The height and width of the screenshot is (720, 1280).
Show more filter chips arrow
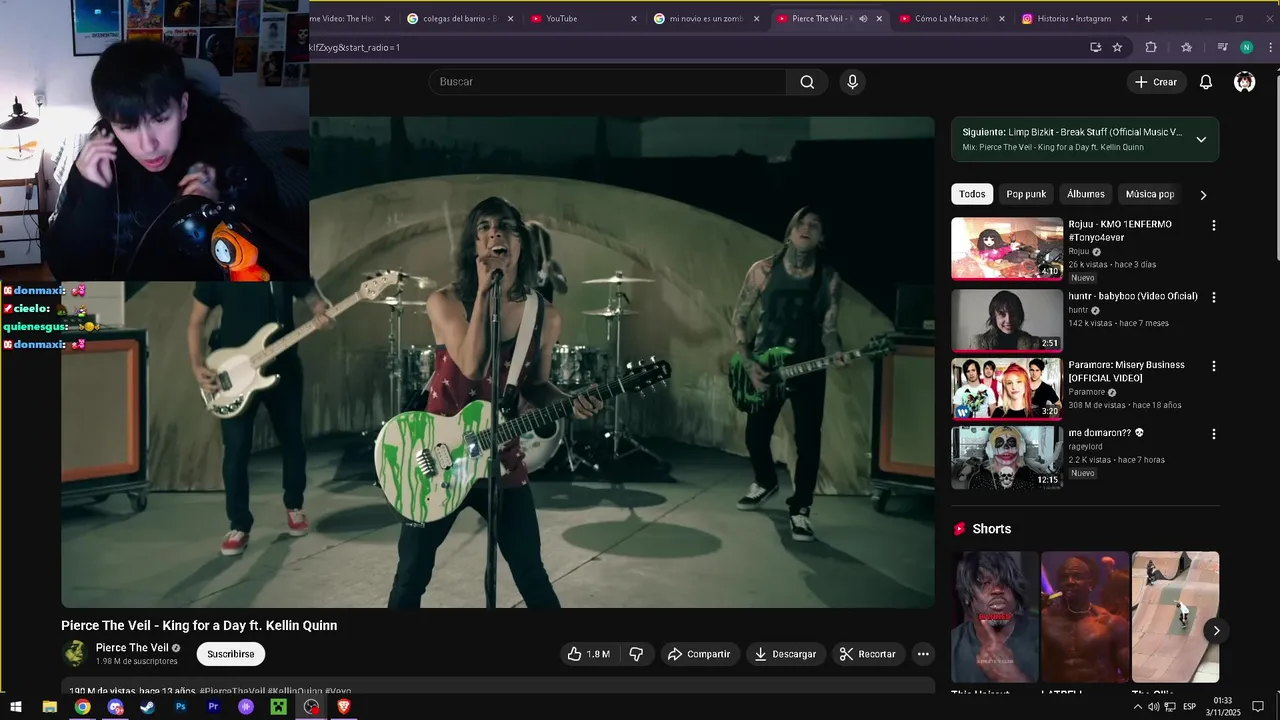1203,195
